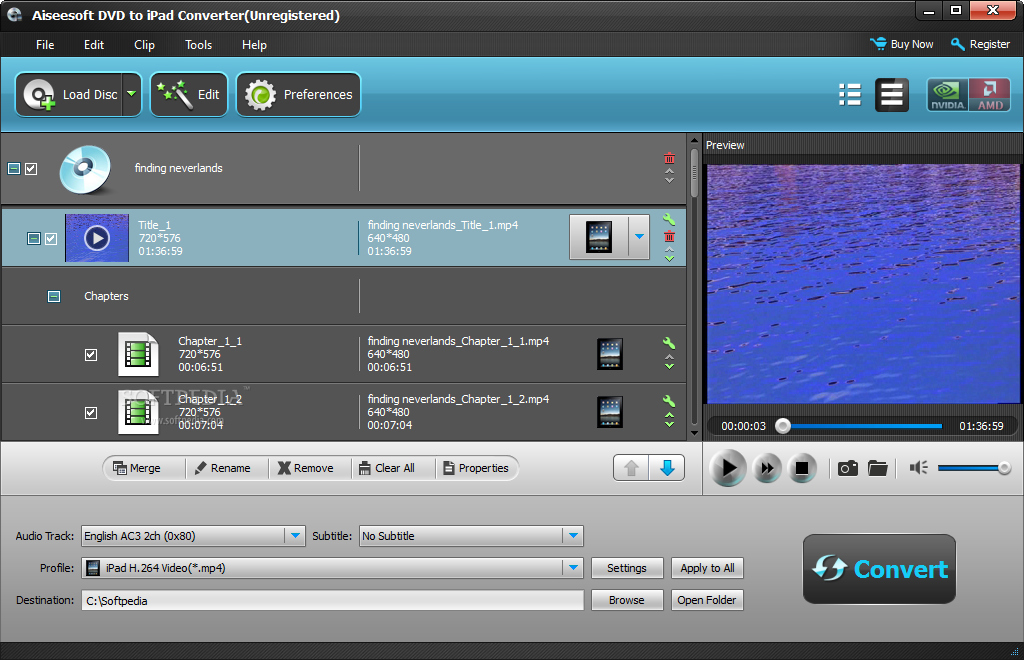Toggle the Title_1 checkbox
This screenshot has width=1024, height=660.
click(x=51, y=239)
